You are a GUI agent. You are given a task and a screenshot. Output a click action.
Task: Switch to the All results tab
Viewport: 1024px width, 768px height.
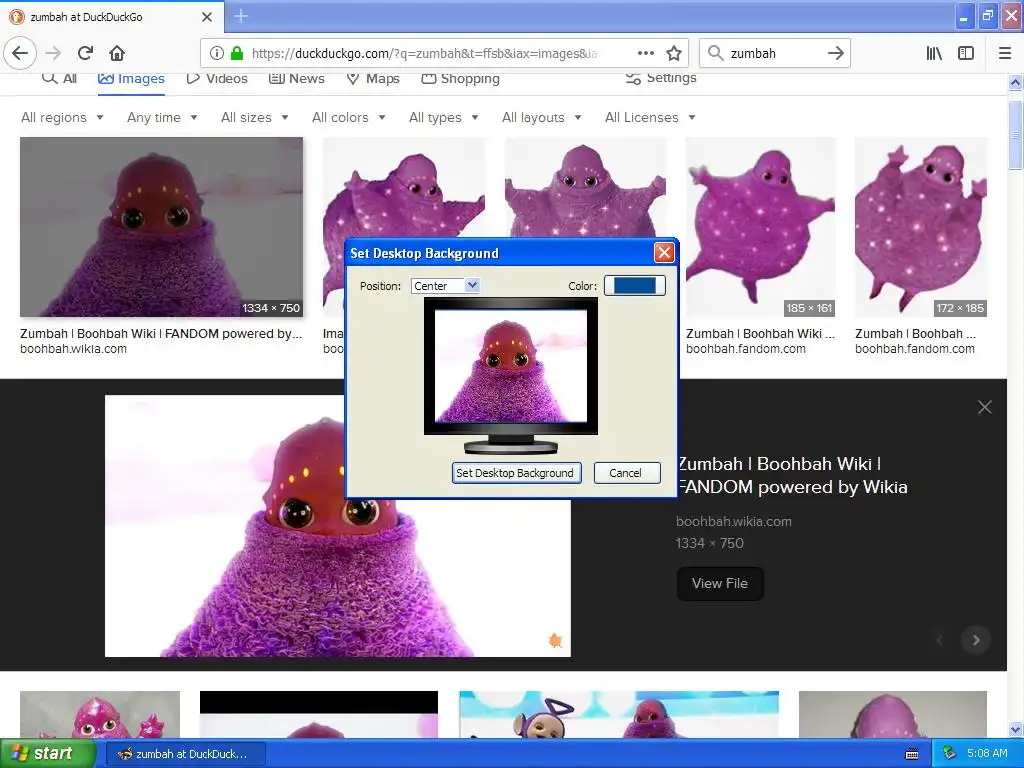59,78
